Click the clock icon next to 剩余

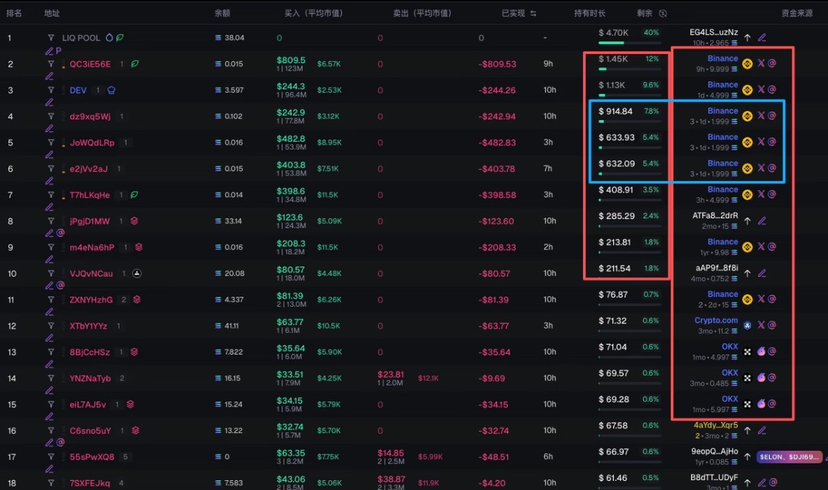coord(663,13)
